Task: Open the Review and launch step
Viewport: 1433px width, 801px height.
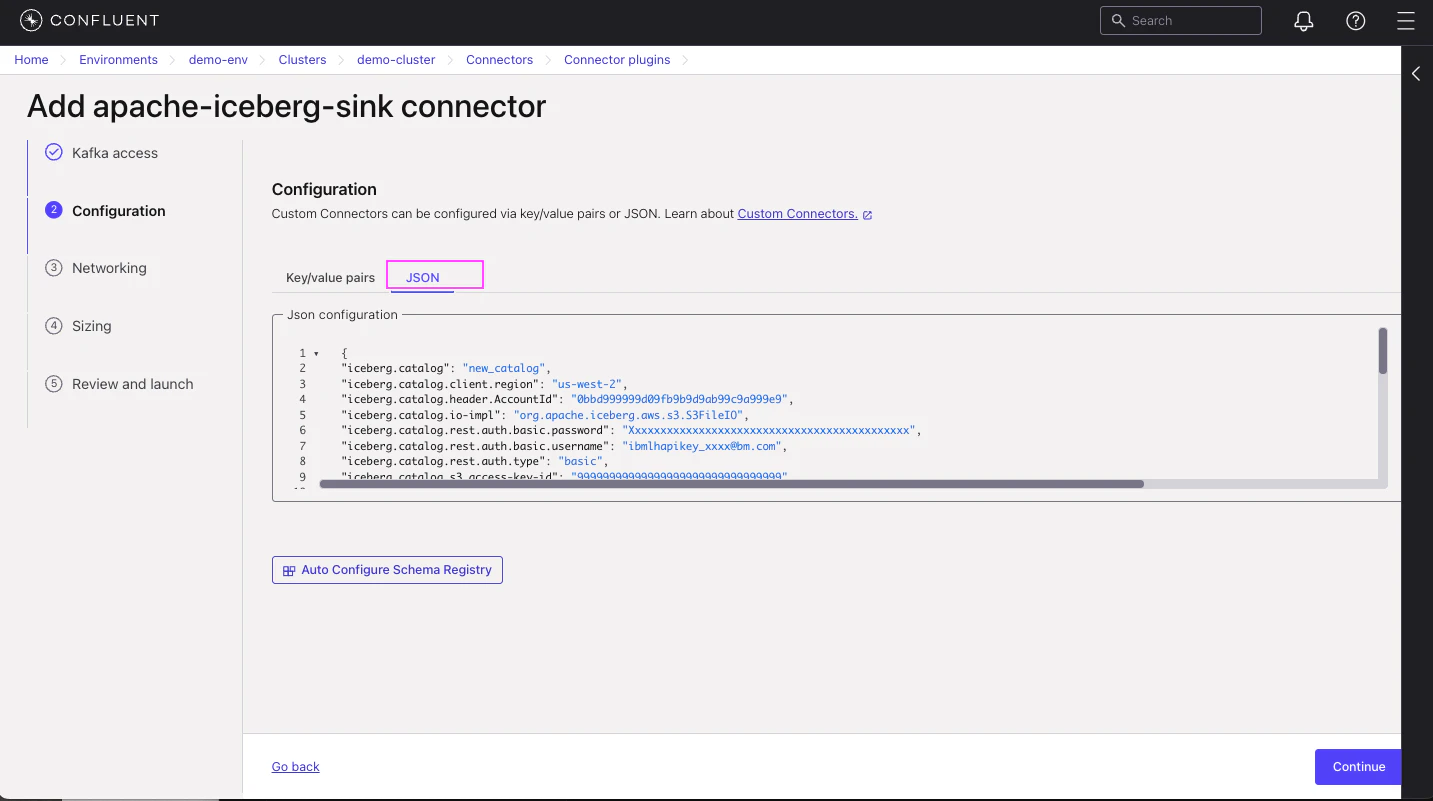Action: pos(133,384)
